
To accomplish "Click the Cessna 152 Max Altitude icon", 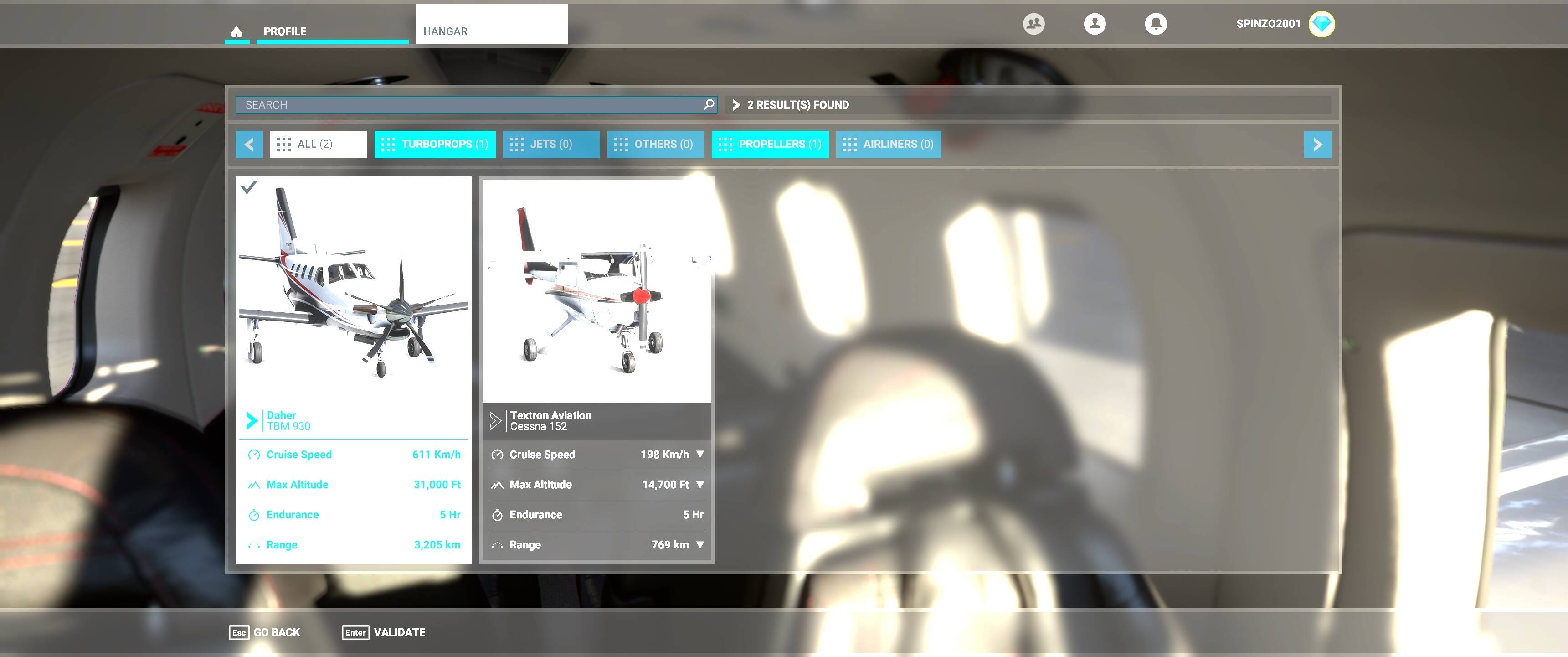I will coord(497,485).
